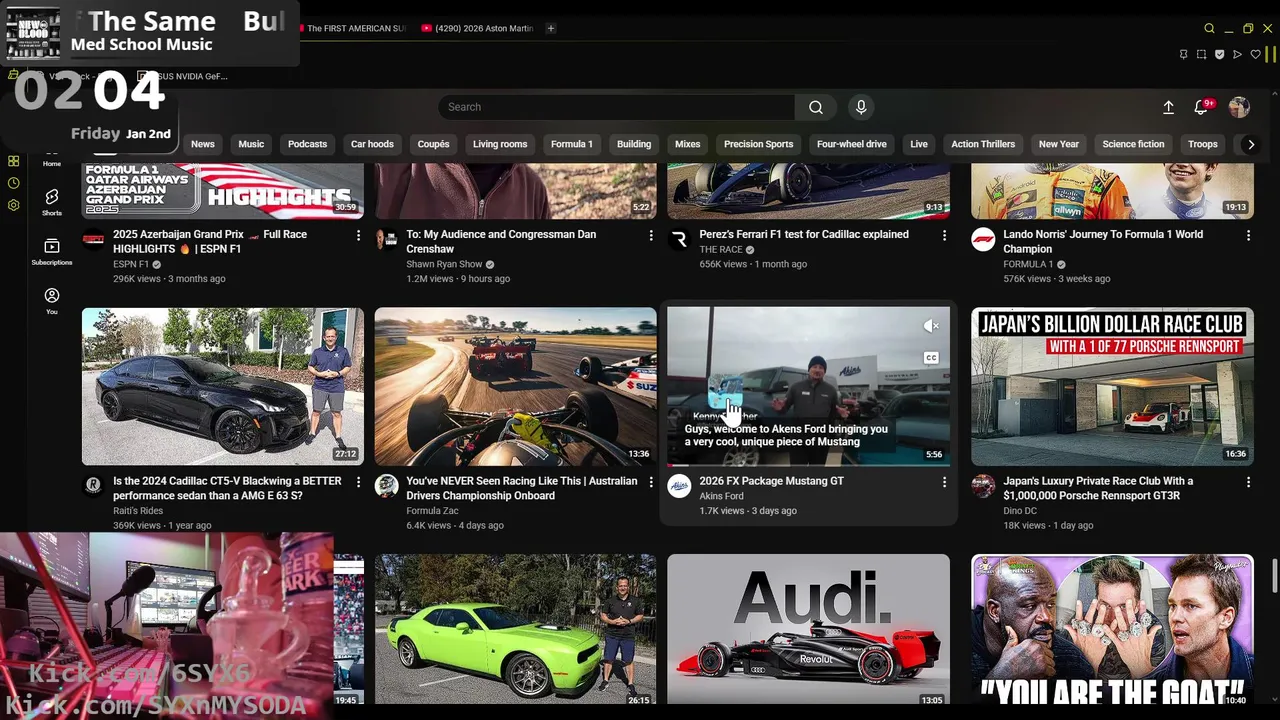Switch to The FIRST AMERICAN browser tab
1280x720 pixels.
click(x=355, y=28)
